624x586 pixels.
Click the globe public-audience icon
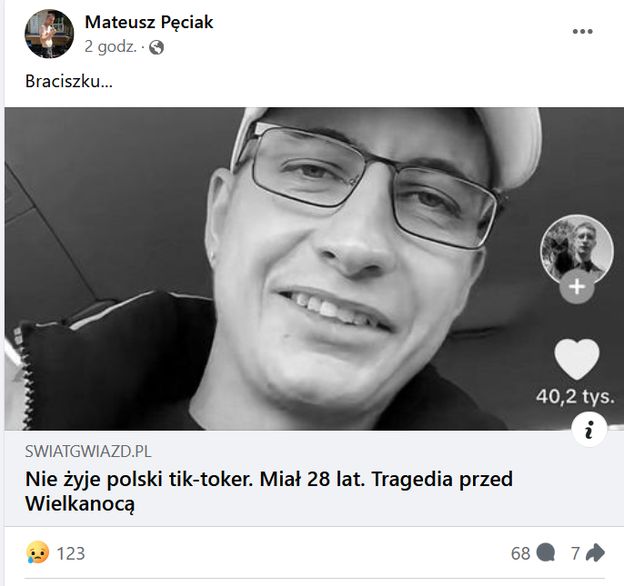[x=156, y=48]
